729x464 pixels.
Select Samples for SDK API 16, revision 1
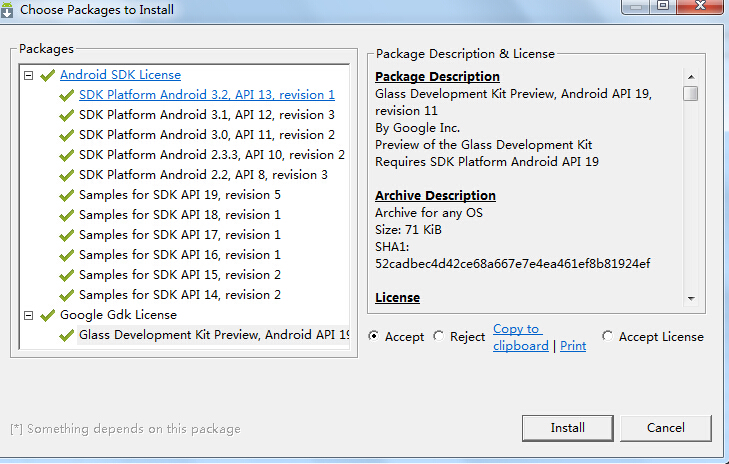click(x=180, y=255)
